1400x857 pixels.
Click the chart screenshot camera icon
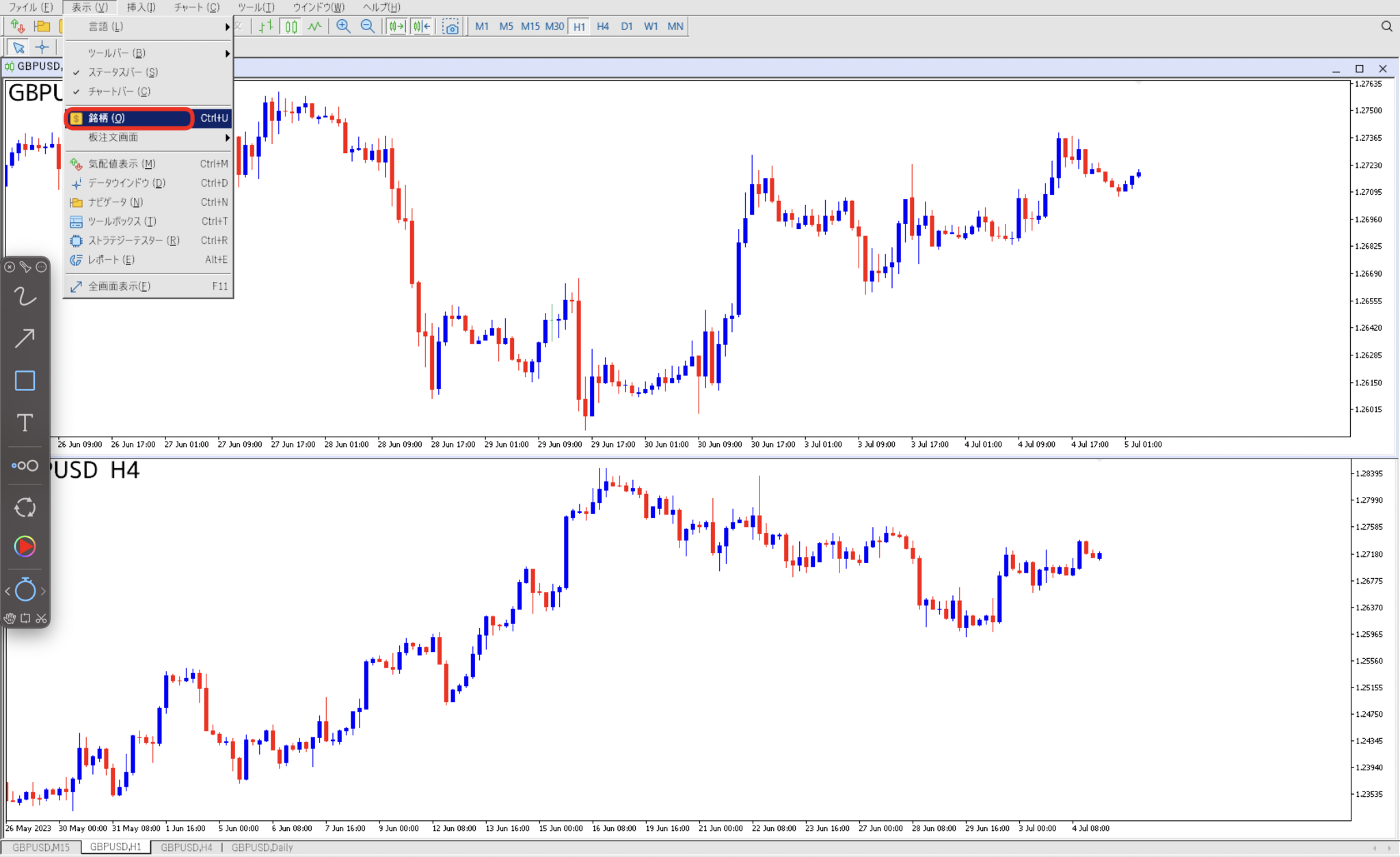[x=451, y=27]
